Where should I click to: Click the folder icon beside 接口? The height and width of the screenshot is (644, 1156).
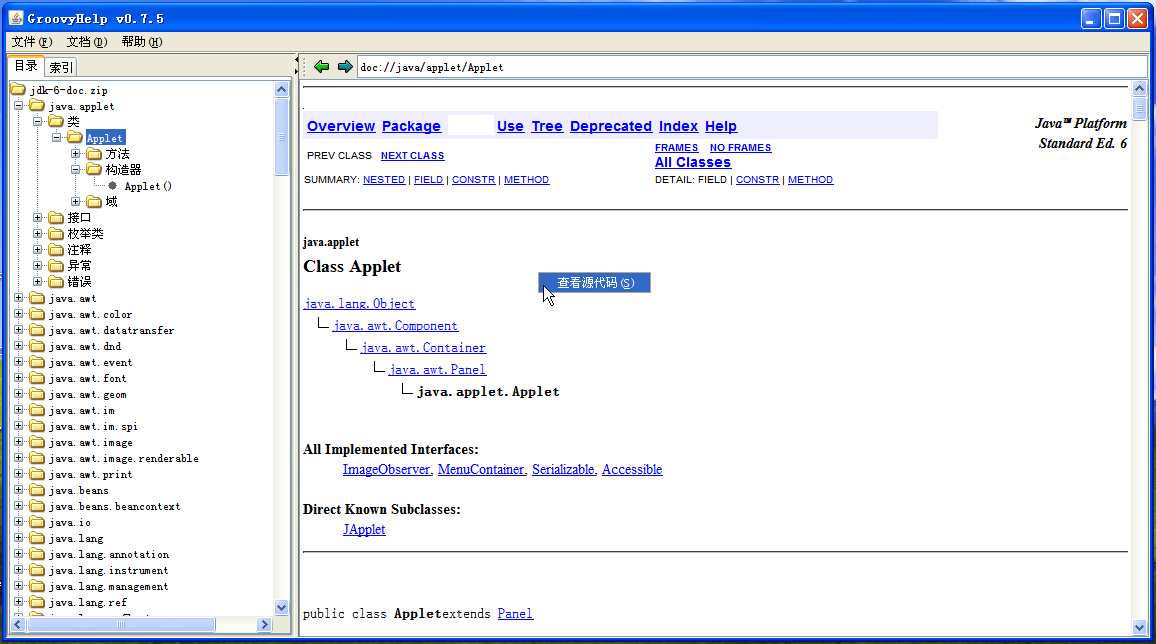coord(56,217)
